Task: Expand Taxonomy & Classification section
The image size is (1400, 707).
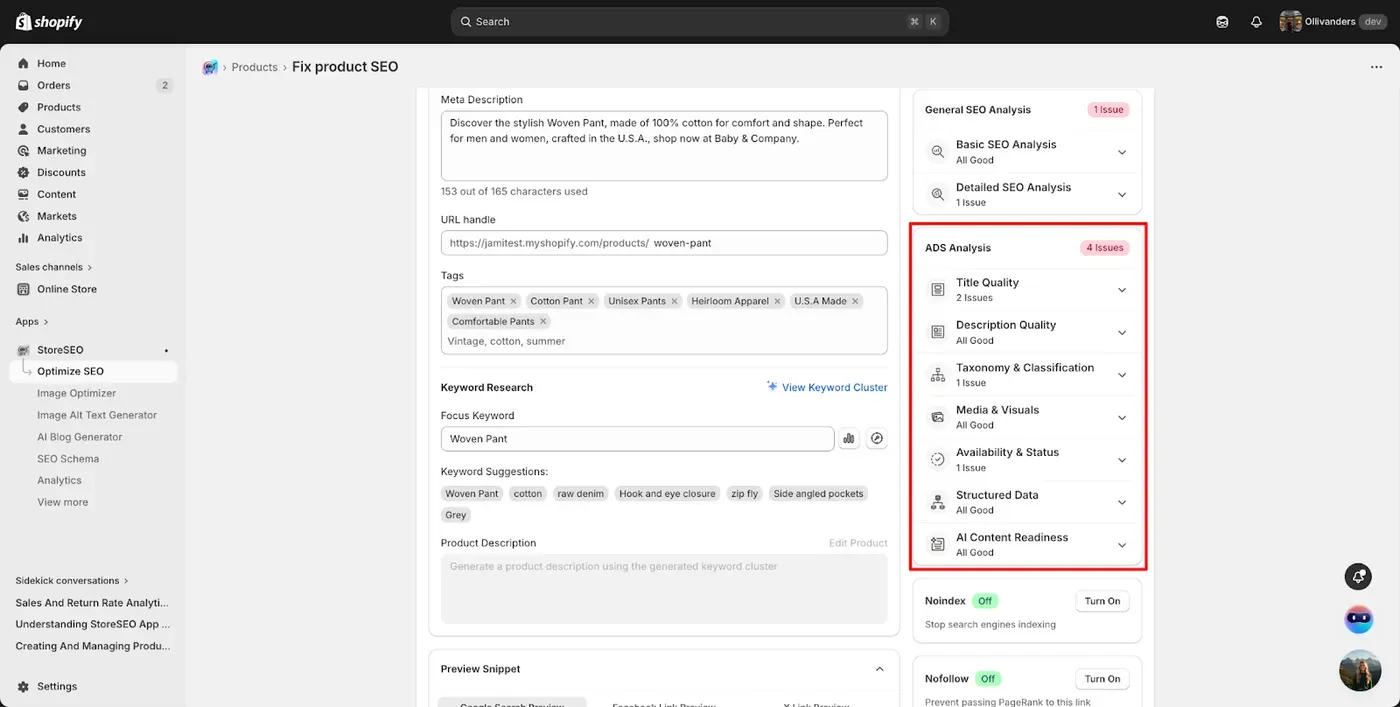Action: [x=1028, y=375]
